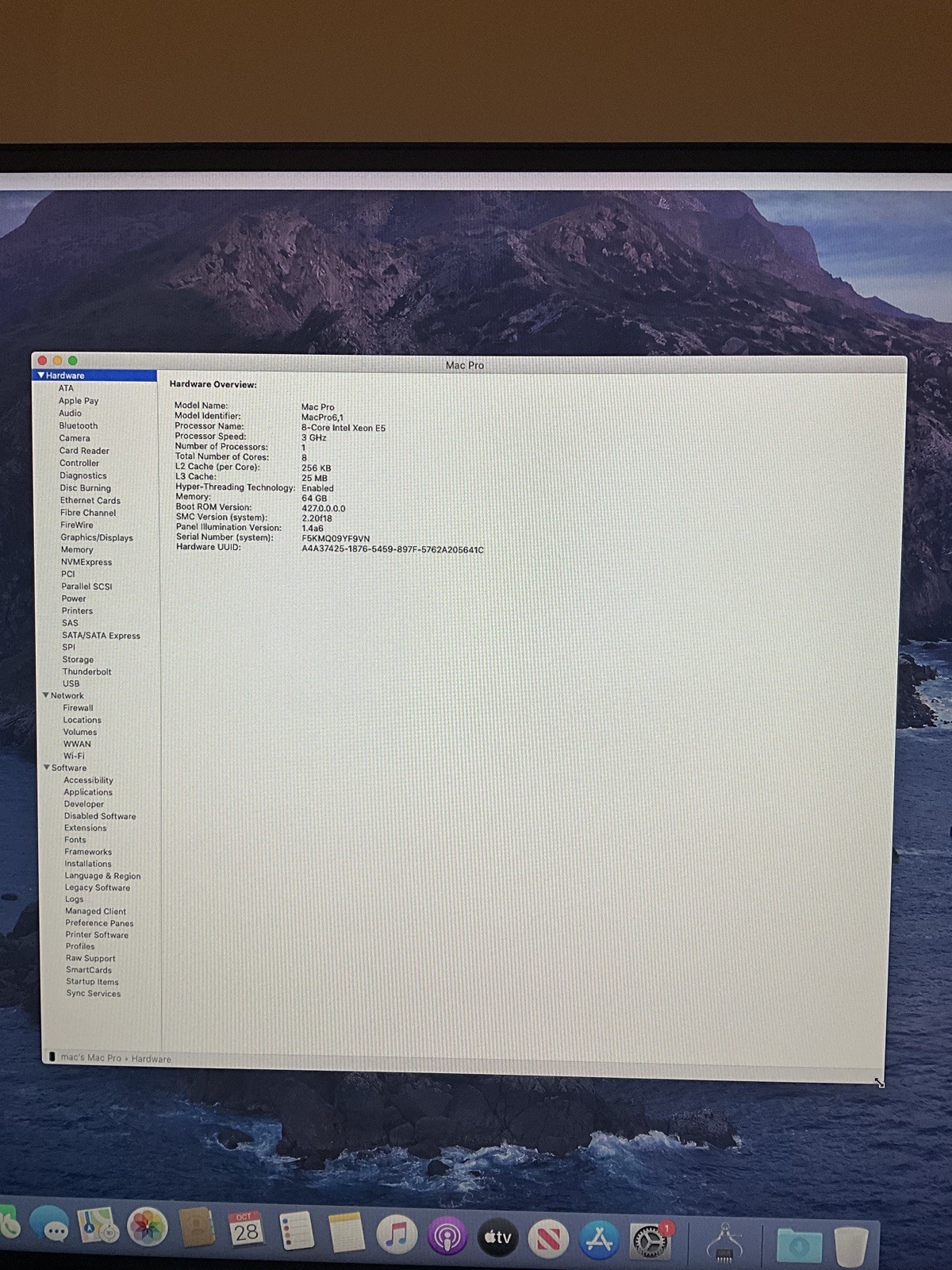Open Reminders app in Dock
Viewport: 952px width, 1270px height.
coord(296,1232)
